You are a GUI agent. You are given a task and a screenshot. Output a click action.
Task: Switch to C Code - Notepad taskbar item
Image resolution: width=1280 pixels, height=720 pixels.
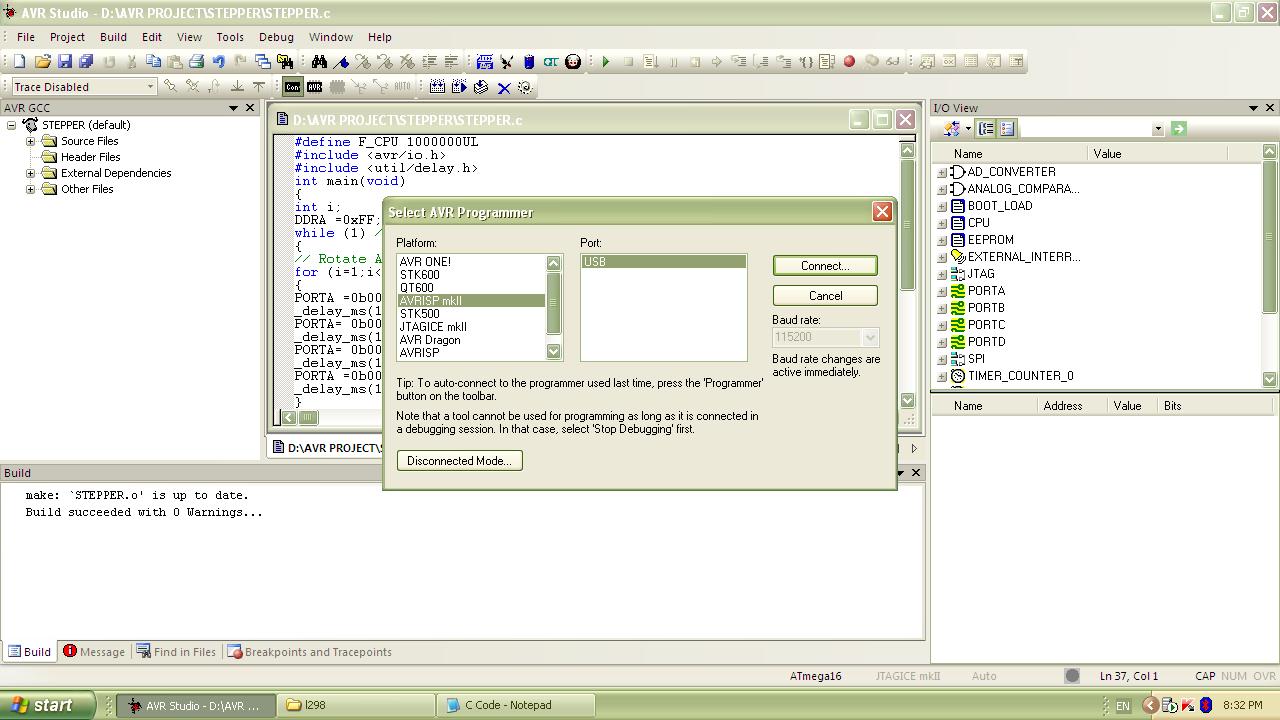pyautogui.click(x=517, y=705)
